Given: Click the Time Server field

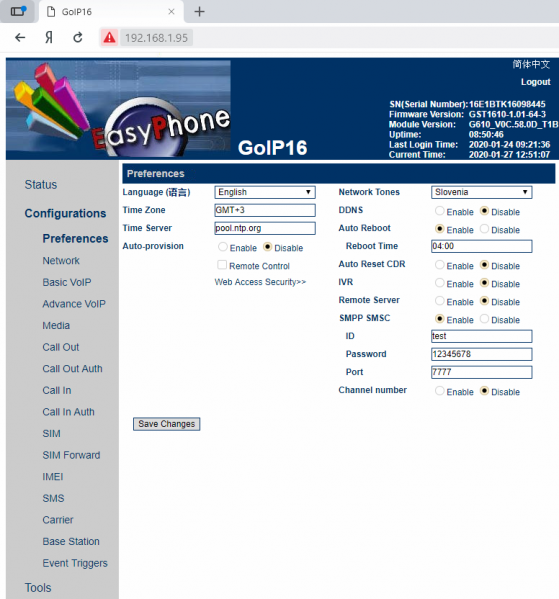Looking at the screenshot, I should (x=265, y=228).
